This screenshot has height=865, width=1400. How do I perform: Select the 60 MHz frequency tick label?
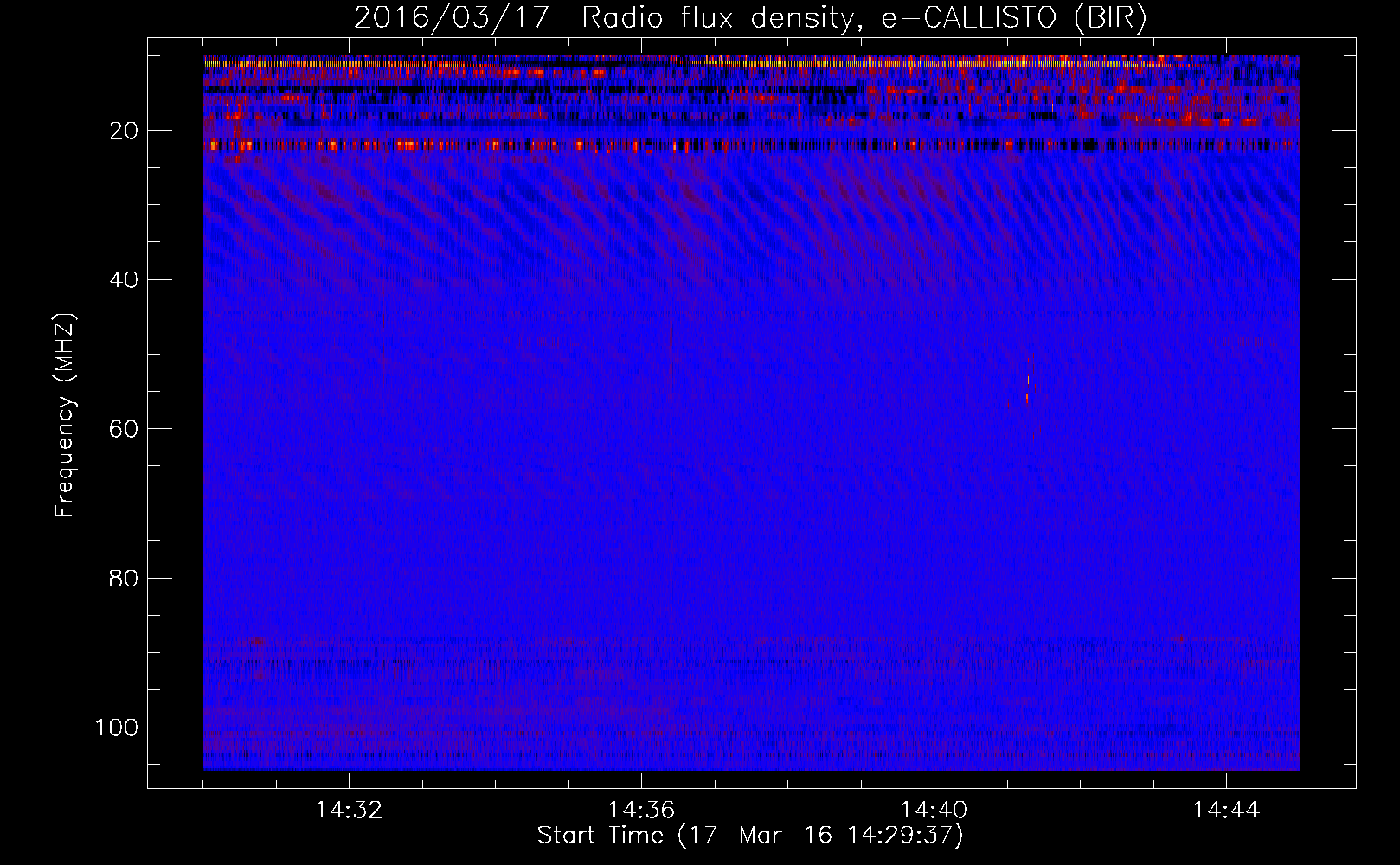[124, 429]
